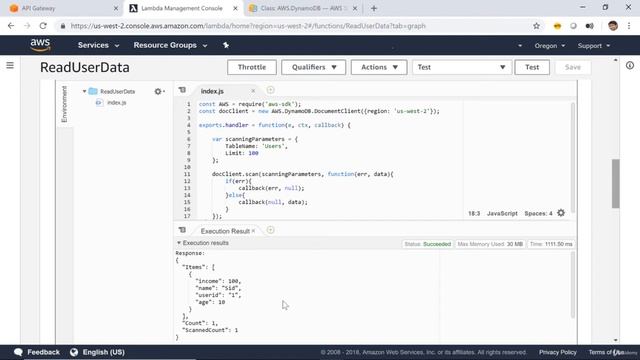Open the account menu arrow beside Oregon
640x360 pixels.
tap(520, 46)
